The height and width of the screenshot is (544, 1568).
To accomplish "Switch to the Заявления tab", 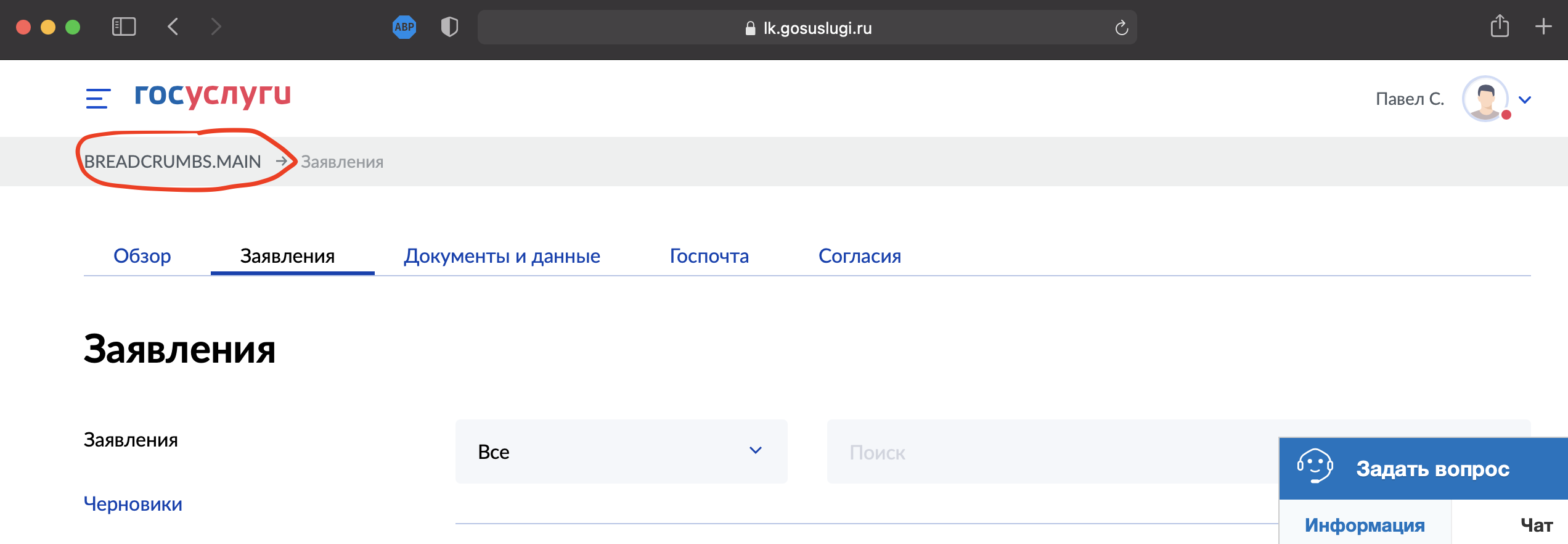I will pos(288,256).
